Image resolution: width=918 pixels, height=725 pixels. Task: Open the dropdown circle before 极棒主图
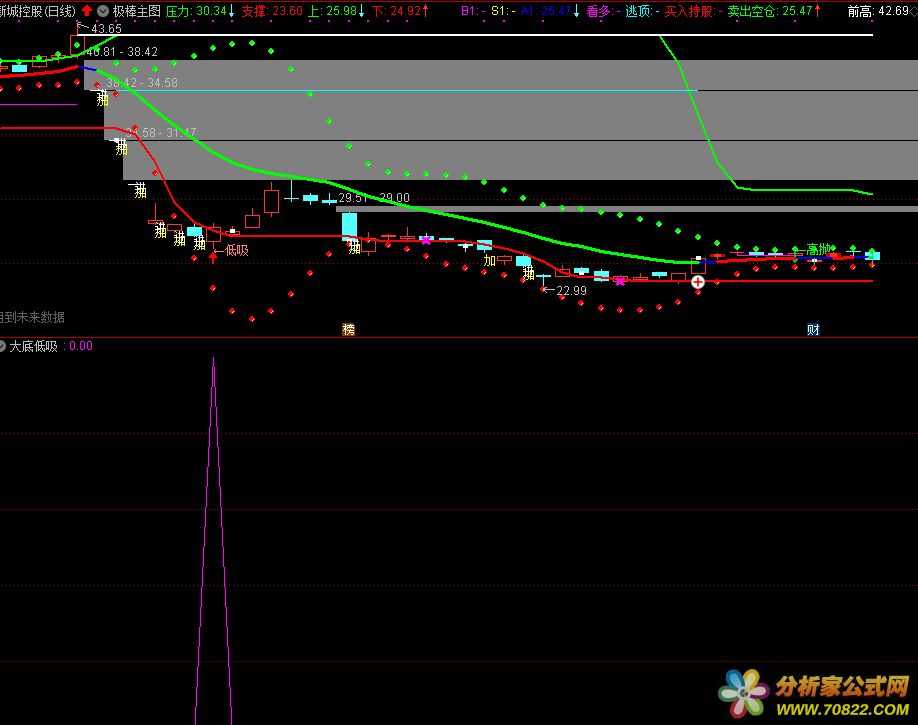point(103,11)
